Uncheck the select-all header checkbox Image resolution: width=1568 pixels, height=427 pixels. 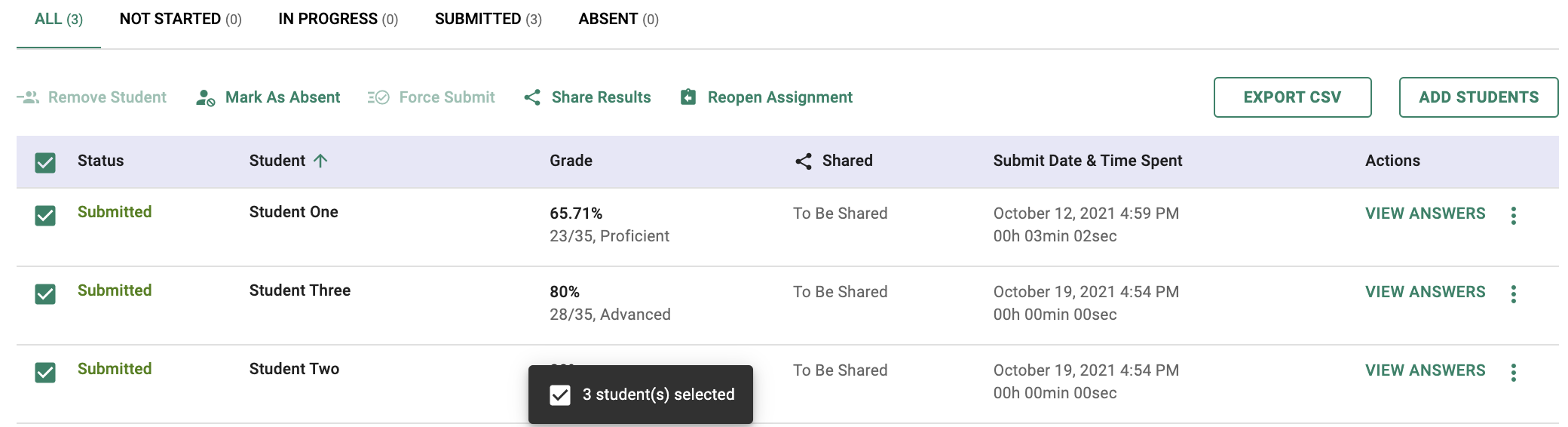pos(45,162)
